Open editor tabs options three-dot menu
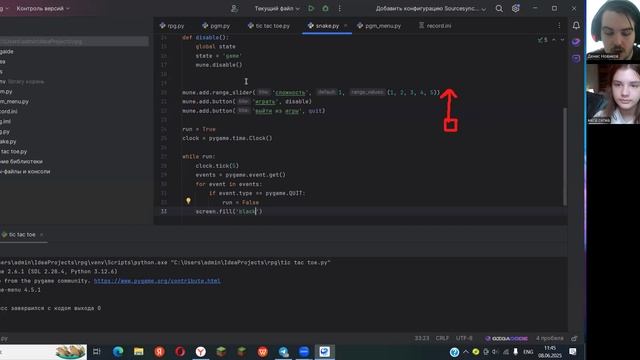This screenshot has width=640, height=360. point(559,25)
